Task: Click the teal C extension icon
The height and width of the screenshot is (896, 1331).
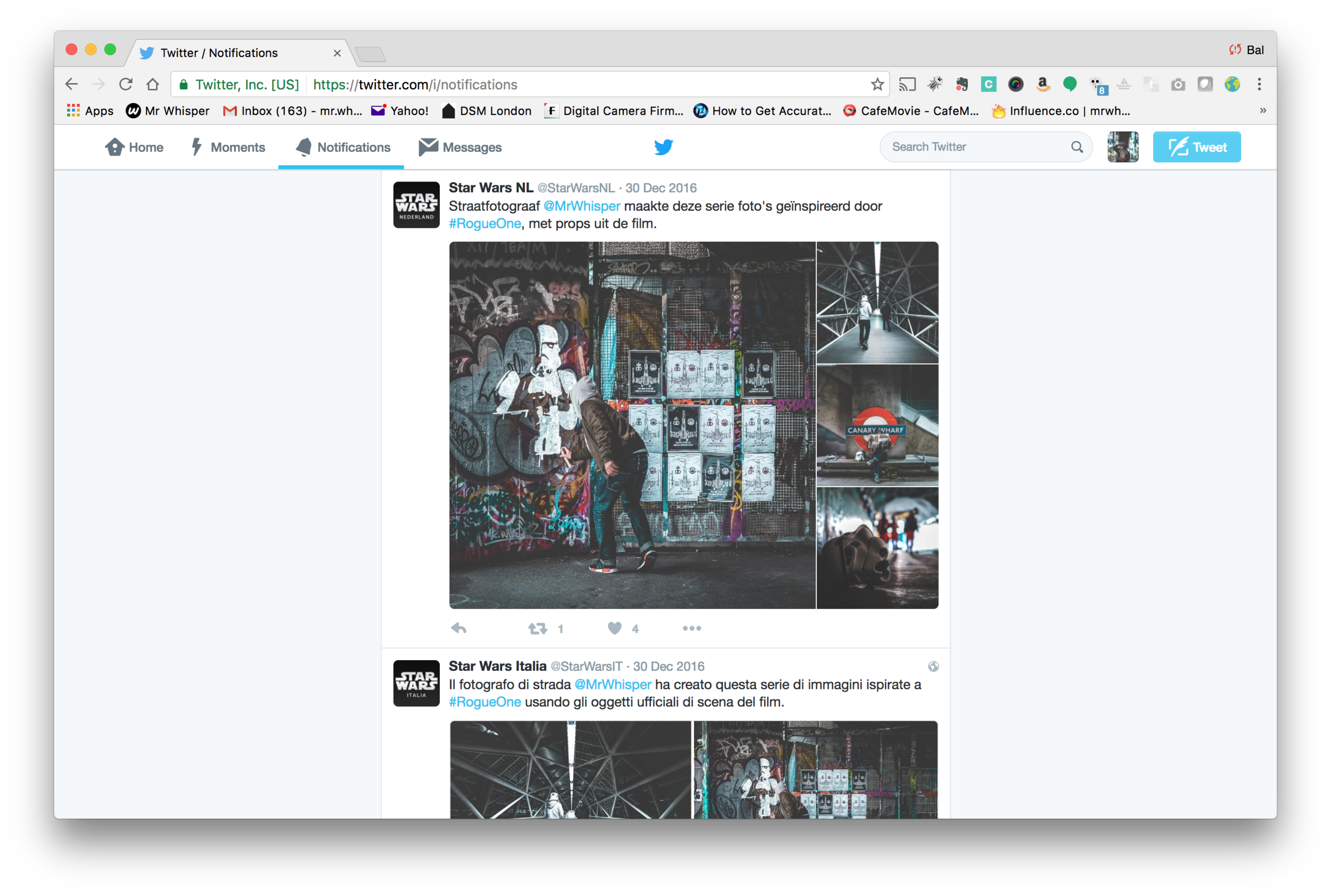Action: pos(989,85)
